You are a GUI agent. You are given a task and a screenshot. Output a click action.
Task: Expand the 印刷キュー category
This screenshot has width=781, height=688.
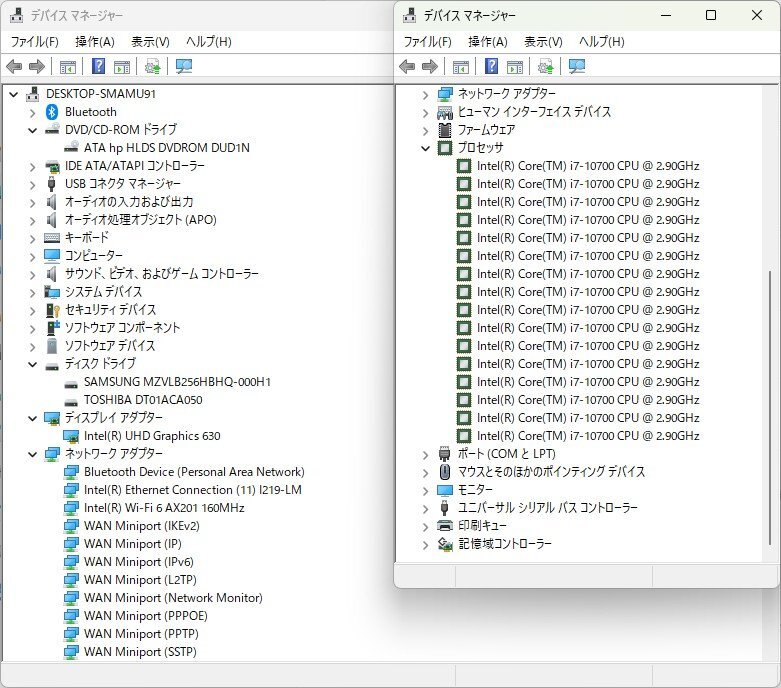pyautogui.click(x=425, y=526)
